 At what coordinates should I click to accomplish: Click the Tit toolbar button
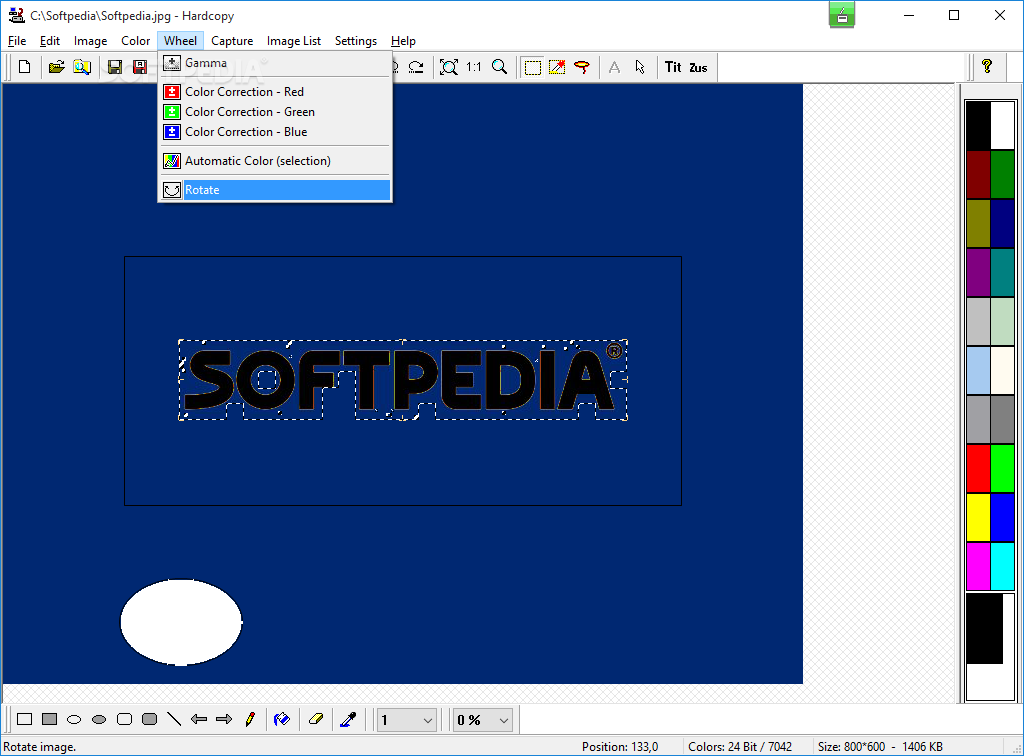tap(673, 67)
